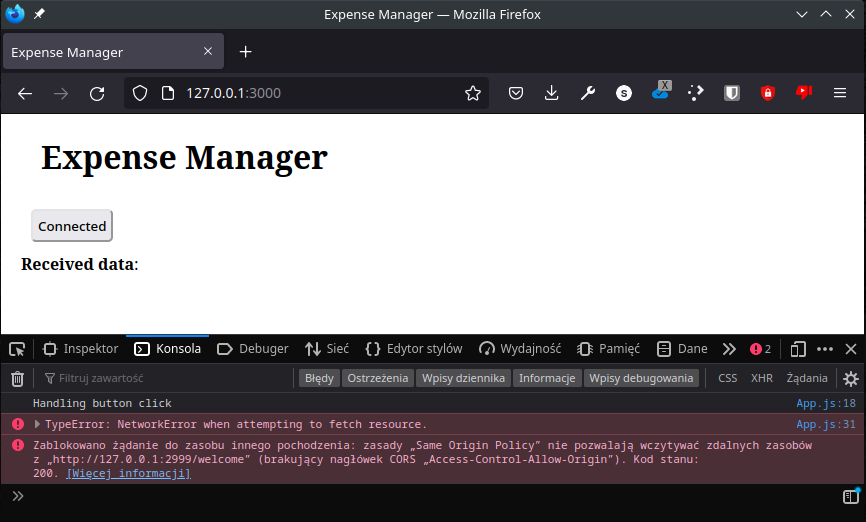Close the developer tools panel
This screenshot has width=866, height=522.
tap(851, 349)
